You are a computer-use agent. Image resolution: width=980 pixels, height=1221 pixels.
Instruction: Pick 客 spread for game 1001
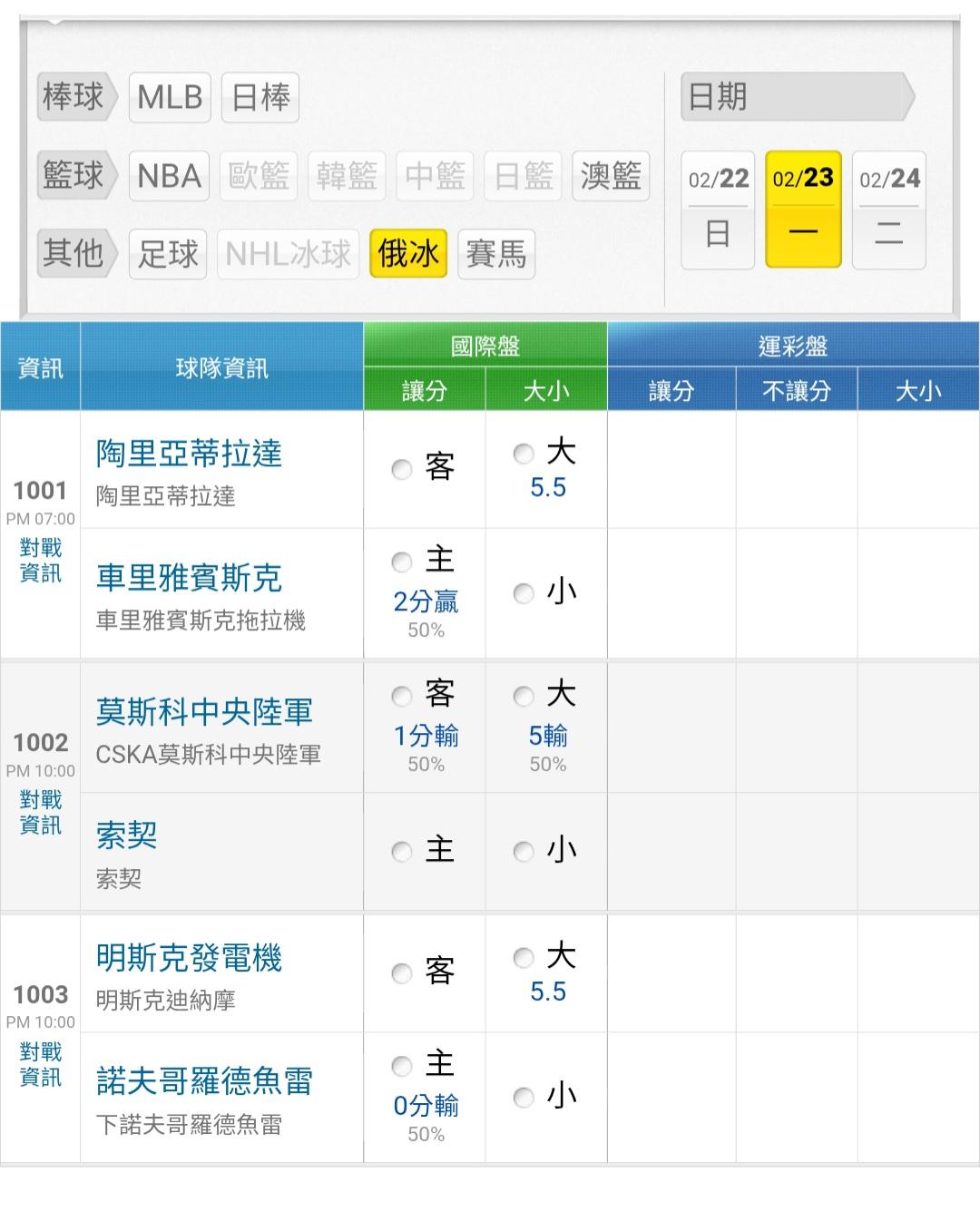coord(402,469)
